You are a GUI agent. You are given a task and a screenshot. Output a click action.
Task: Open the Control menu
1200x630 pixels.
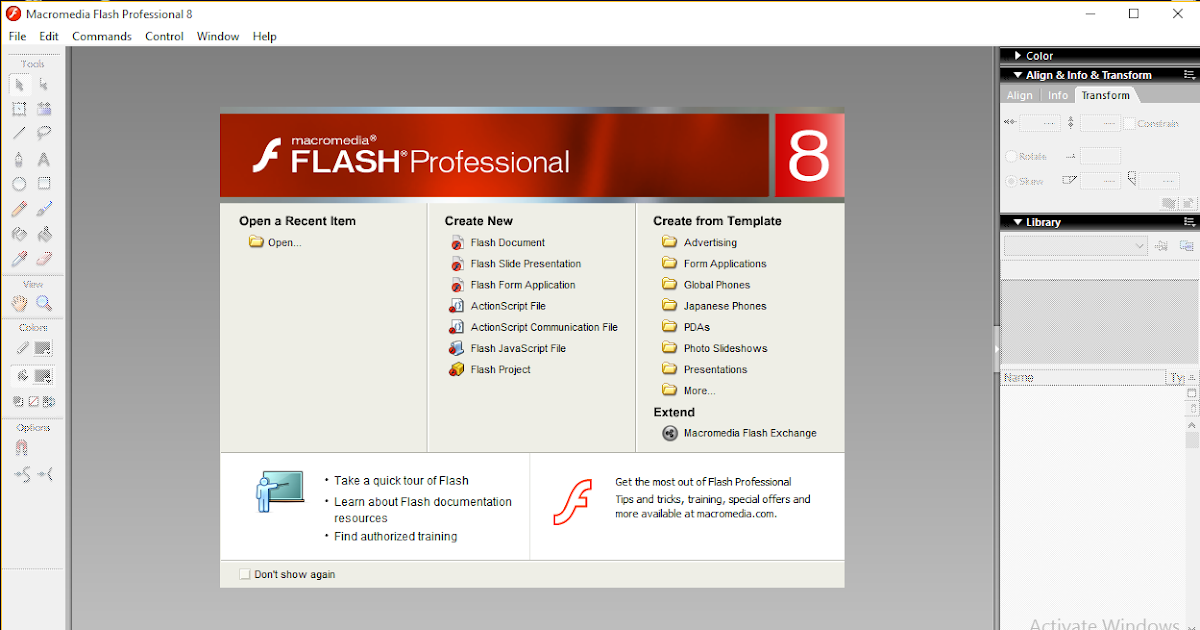(164, 36)
